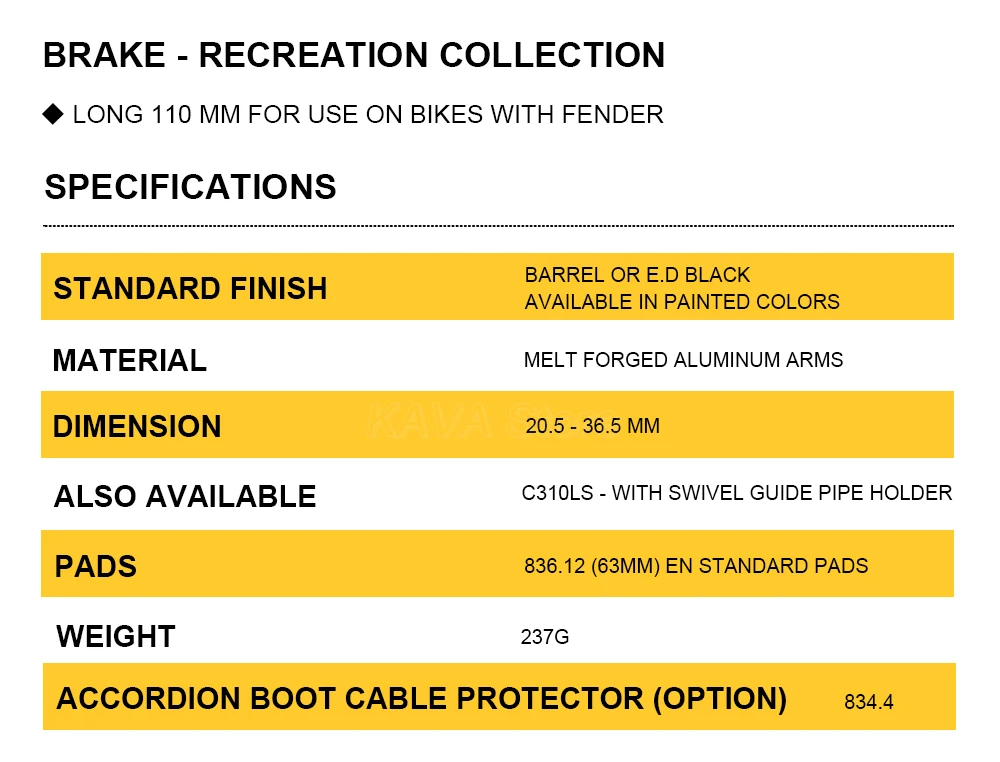1000x762 pixels.
Task: Click Available in Painted Colors text
Action: [x=682, y=302]
